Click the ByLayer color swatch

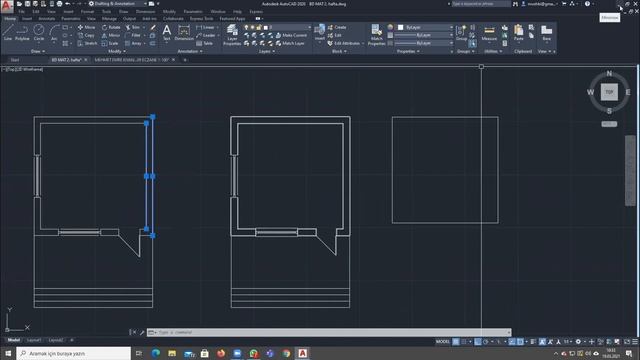(x=401, y=27)
